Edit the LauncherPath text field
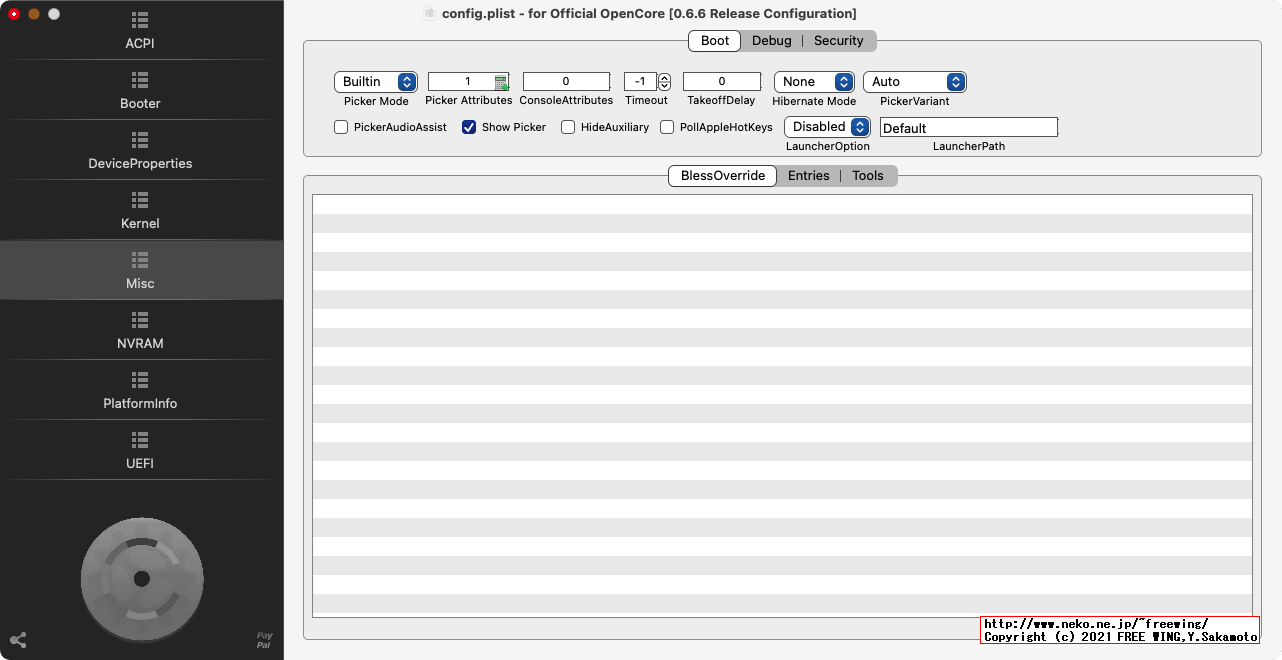Viewport: 1282px width, 660px height. click(x=967, y=127)
